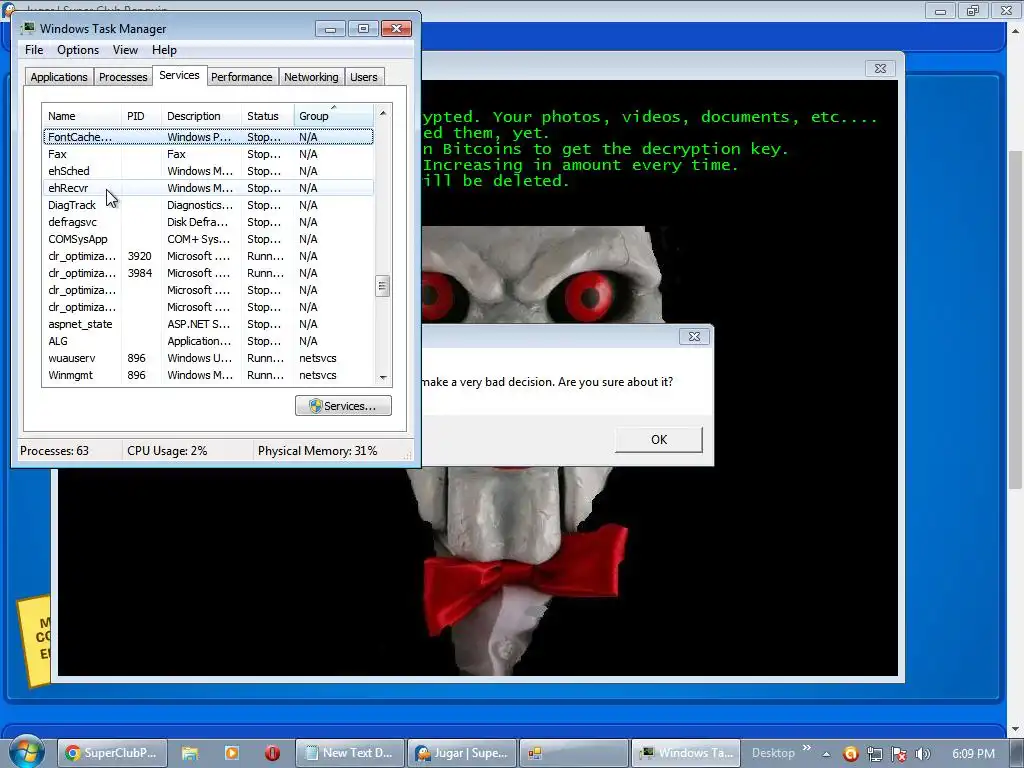Switch to the Networking tab
This screenshot has width=1024, height=768.
[311, 76]
